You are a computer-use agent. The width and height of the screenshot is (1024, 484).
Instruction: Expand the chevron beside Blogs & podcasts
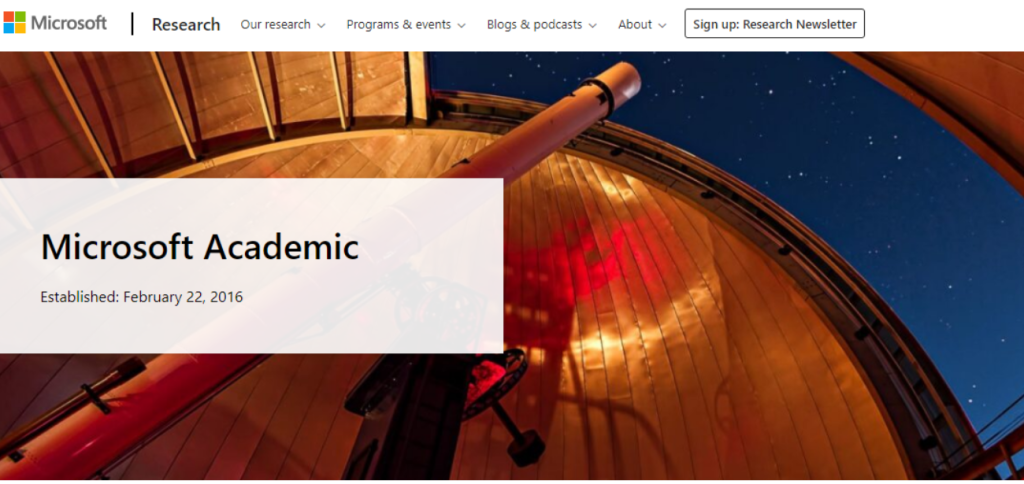[x=592, y=25]
